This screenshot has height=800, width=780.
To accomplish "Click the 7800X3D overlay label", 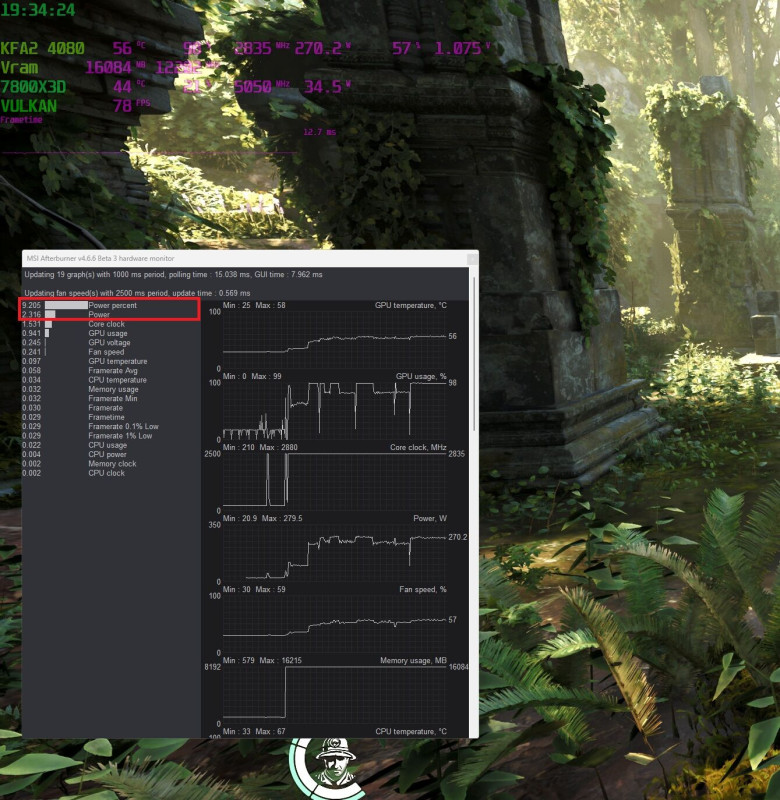I will 33,87.
